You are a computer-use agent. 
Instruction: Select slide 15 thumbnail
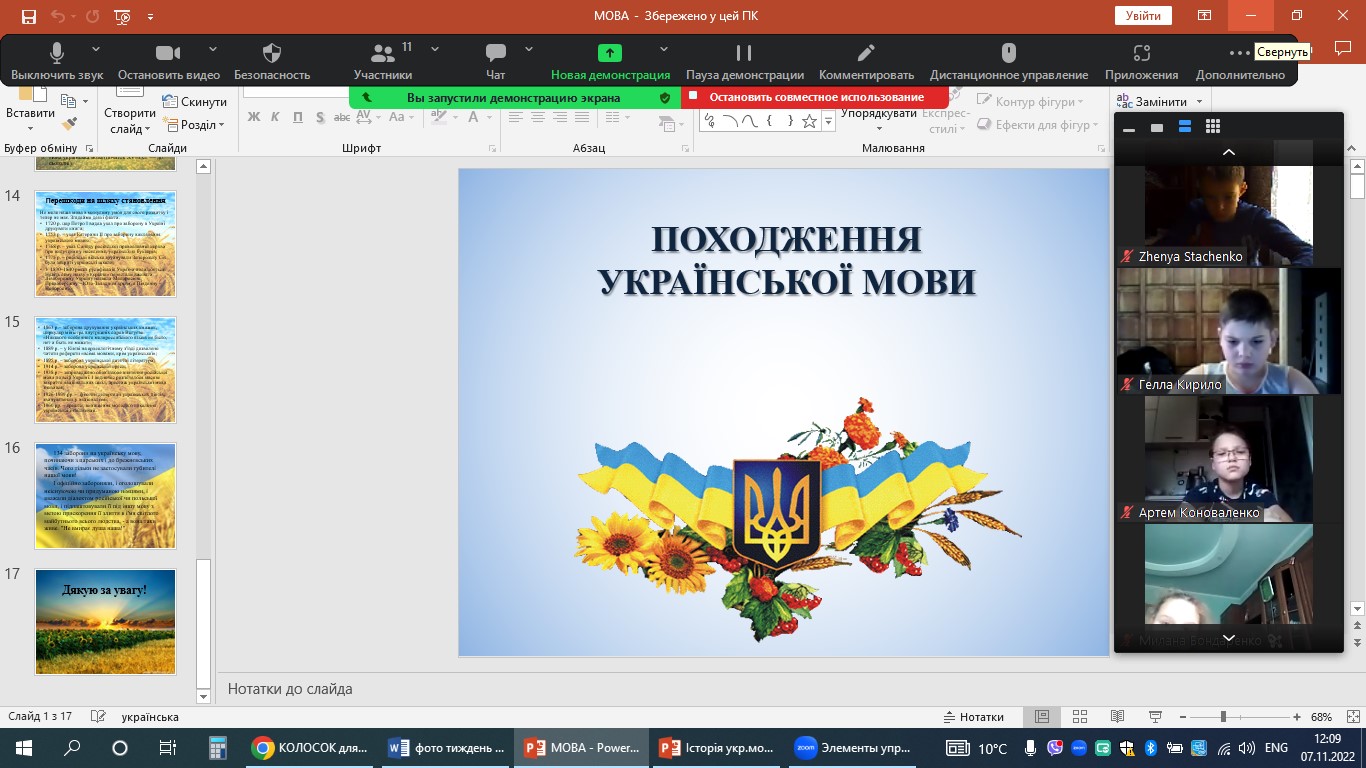tap(105, 370)
